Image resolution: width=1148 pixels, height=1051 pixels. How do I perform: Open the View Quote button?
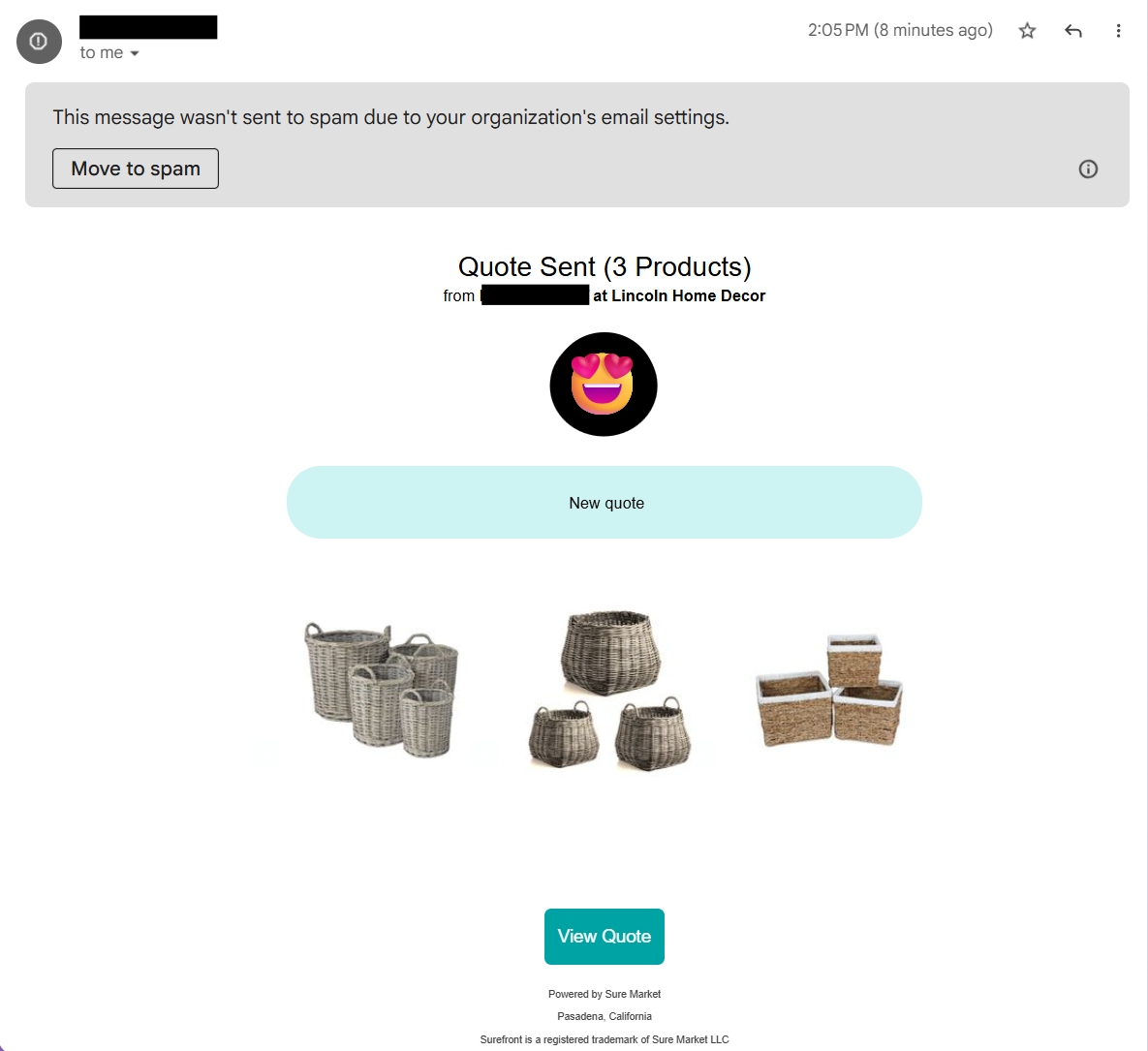tap(604, 936)
